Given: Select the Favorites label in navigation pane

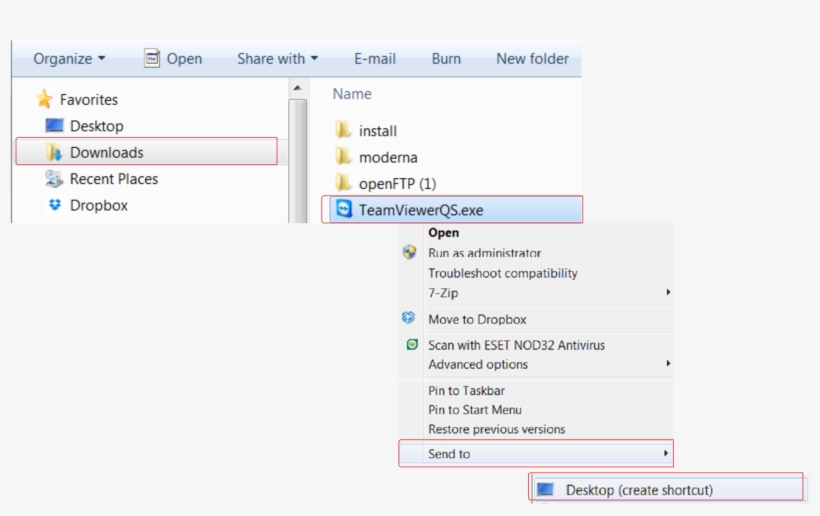Looking at the screenshot, I should pos(88,99).
